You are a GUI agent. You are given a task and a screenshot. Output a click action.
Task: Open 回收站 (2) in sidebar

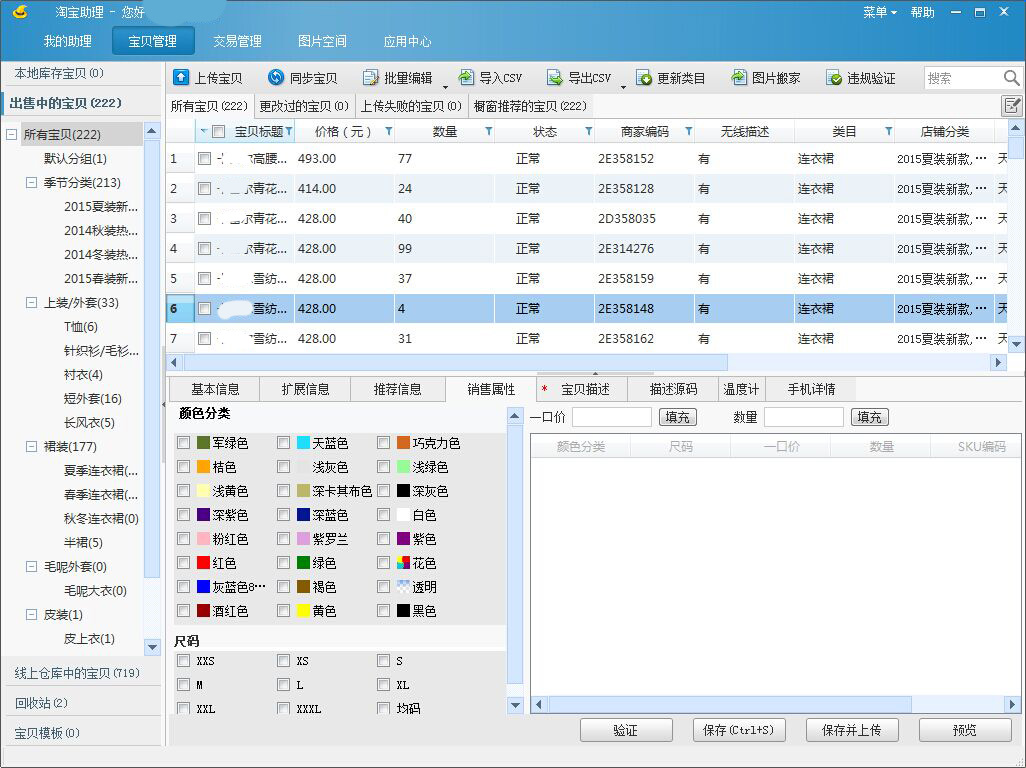tap(41, 703)
